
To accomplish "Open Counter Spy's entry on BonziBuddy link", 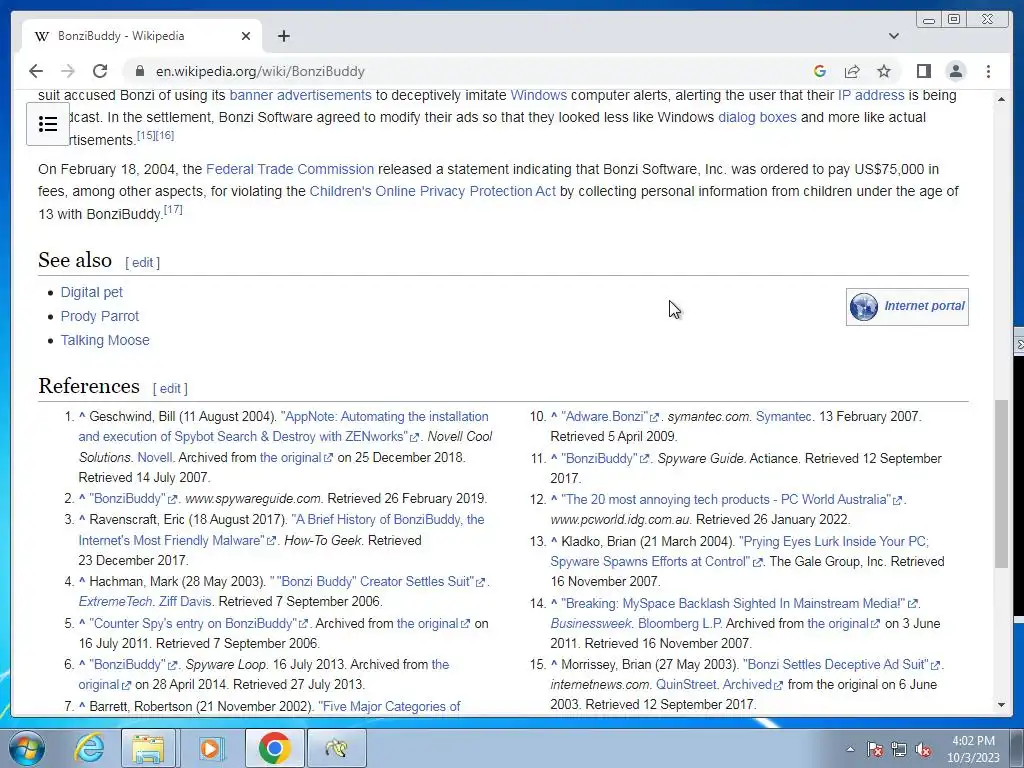I will tap(198, 624).
